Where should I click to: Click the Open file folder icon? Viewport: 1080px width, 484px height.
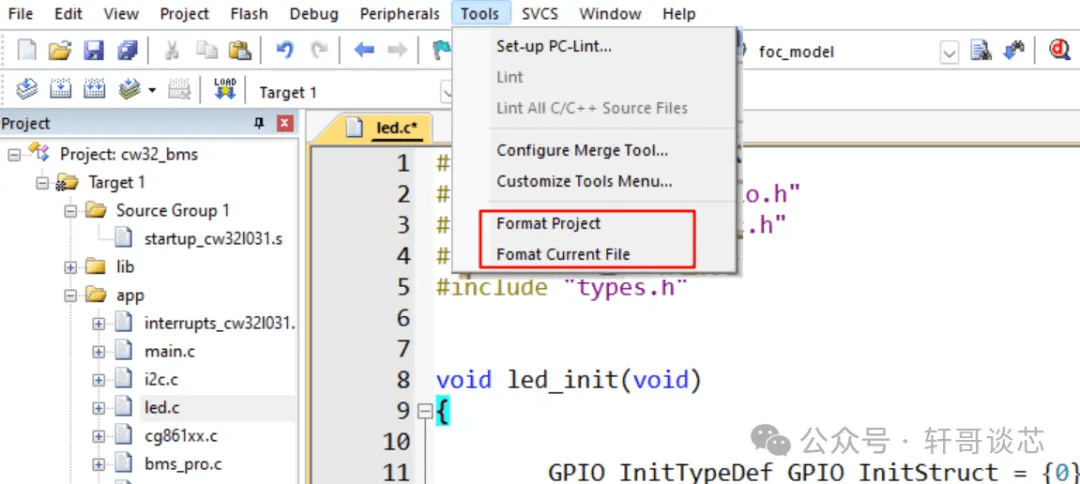[x=60, y=50]
